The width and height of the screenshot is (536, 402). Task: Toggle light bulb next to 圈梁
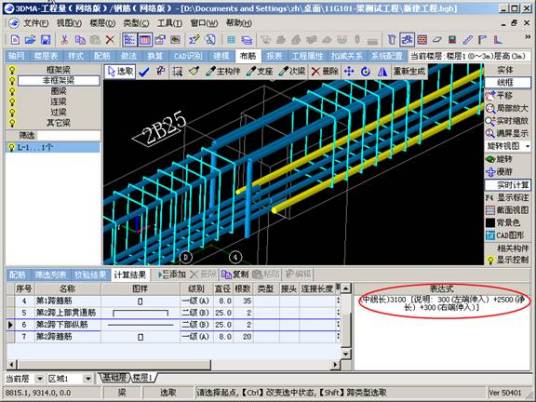[x=12, y=91]
